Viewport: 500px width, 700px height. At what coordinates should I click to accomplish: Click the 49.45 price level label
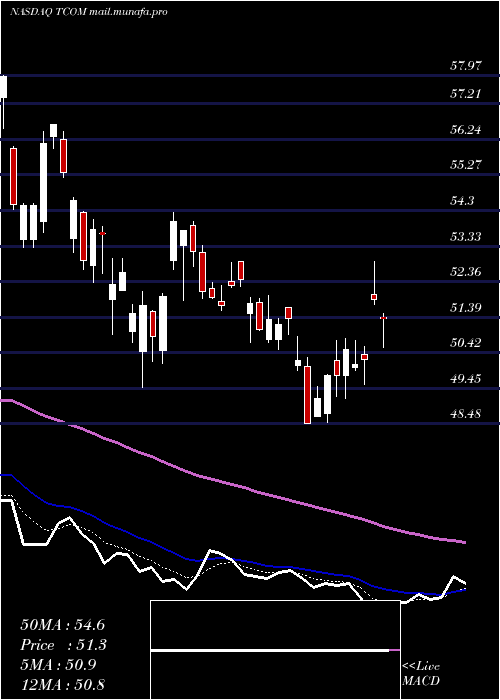coord(466,379)
